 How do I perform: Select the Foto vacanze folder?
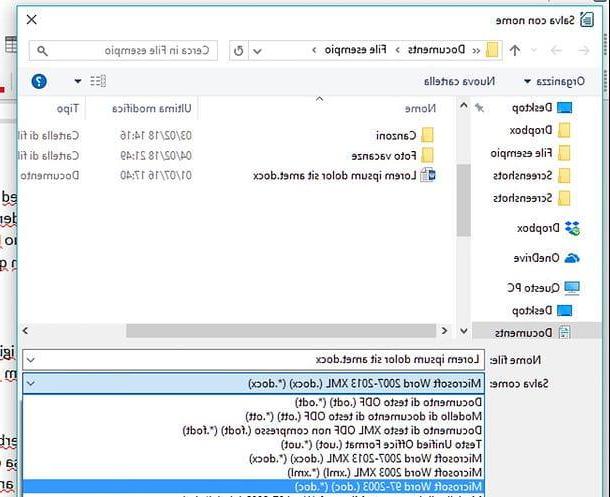click(393, 156)
